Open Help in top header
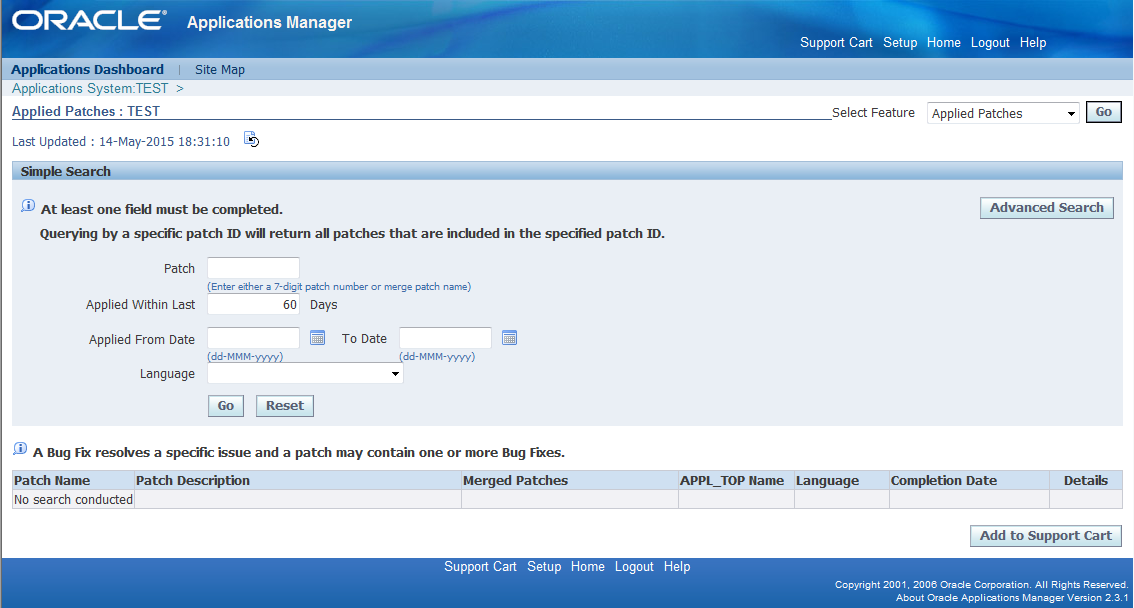 (1033, 43)
